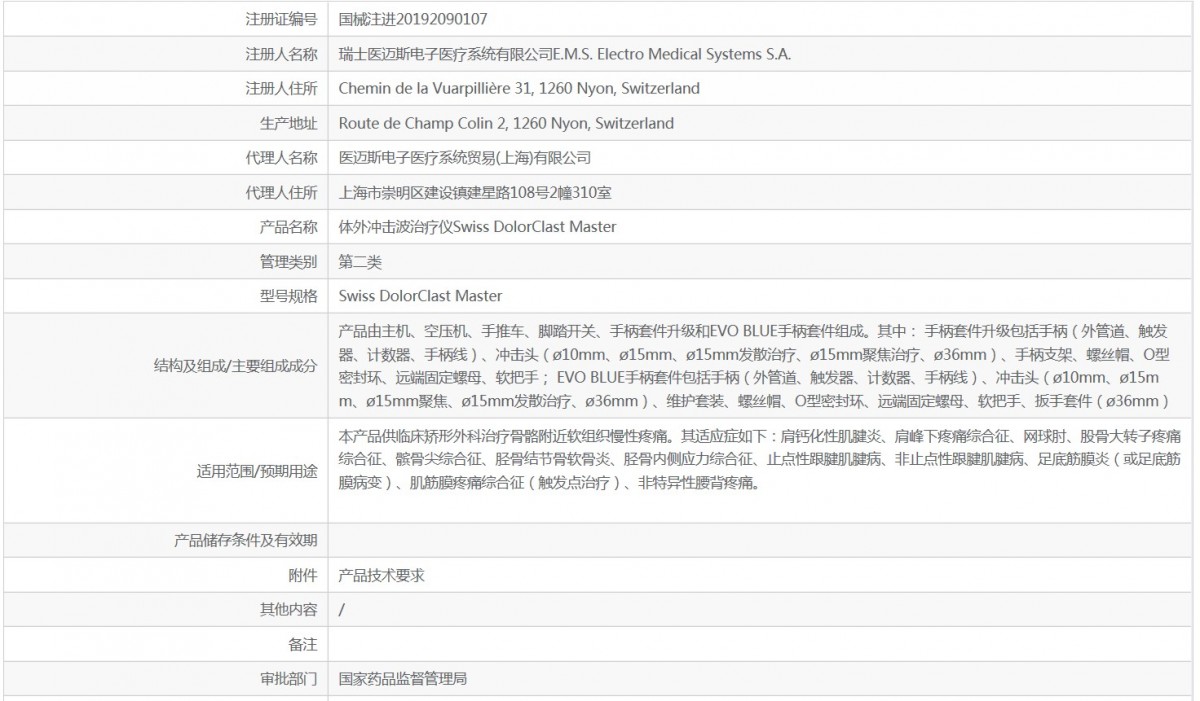Click the 其他内容 label
The height and width of the screenshot is (701, 1200).
point(288,609)
